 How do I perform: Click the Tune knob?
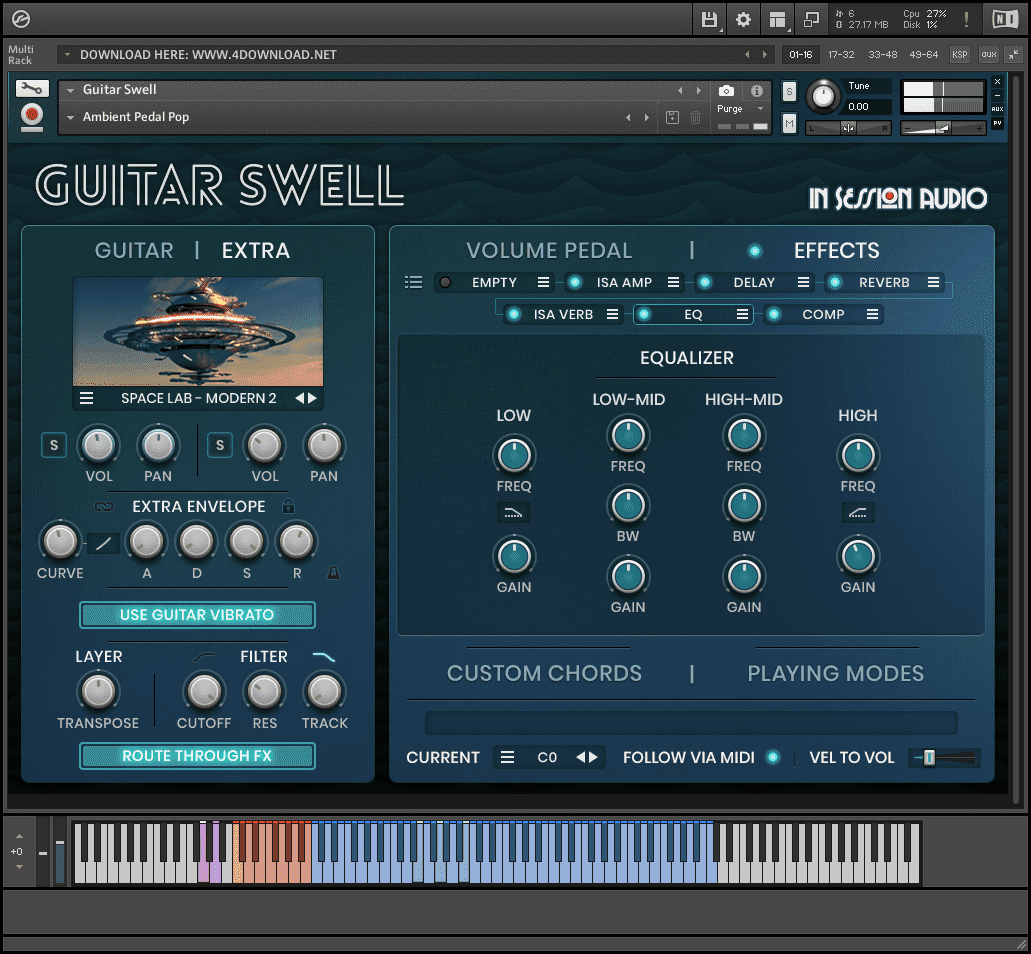(823, 97)
